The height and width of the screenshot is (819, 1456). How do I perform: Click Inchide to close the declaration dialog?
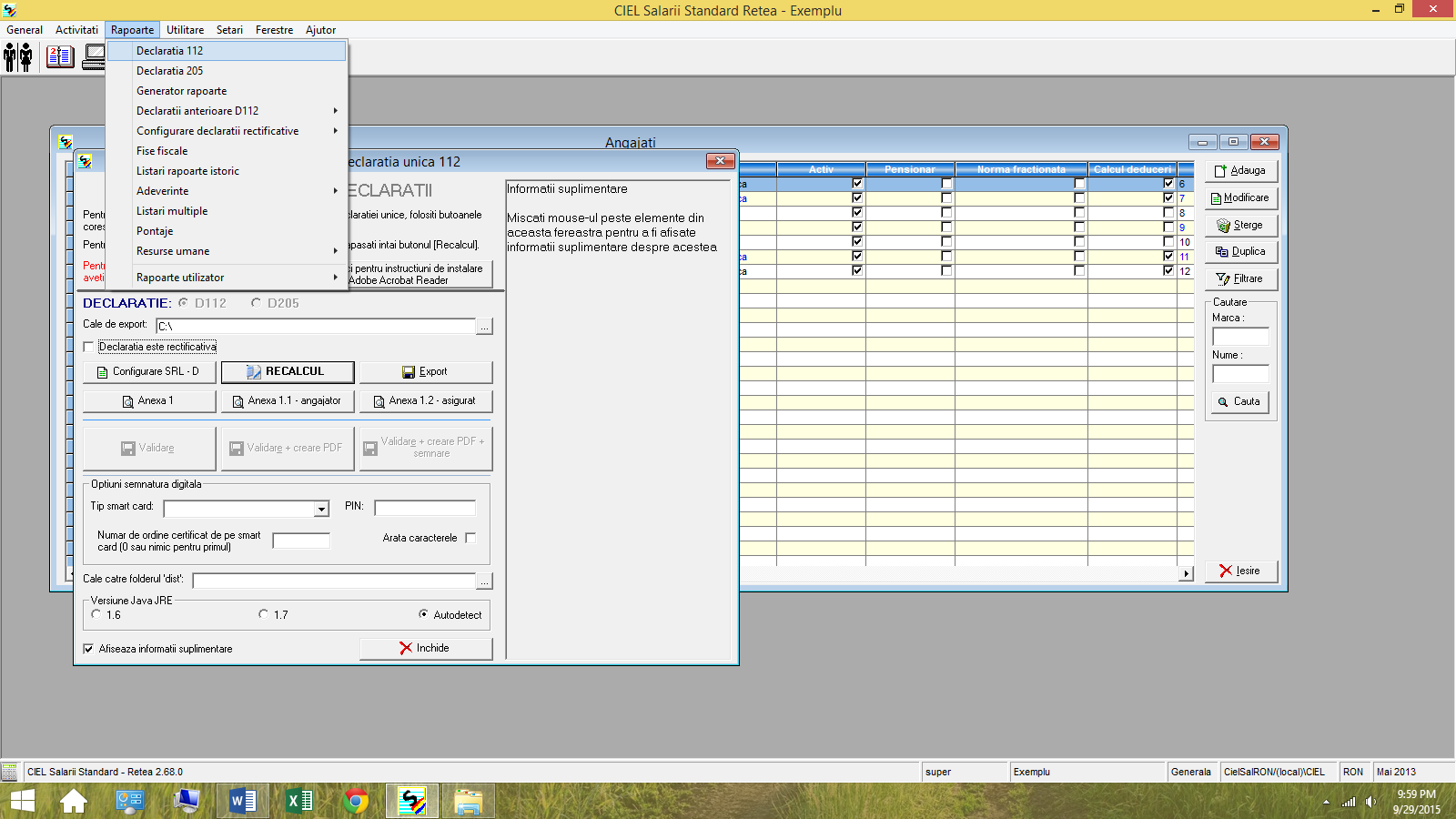pos(426,648)
